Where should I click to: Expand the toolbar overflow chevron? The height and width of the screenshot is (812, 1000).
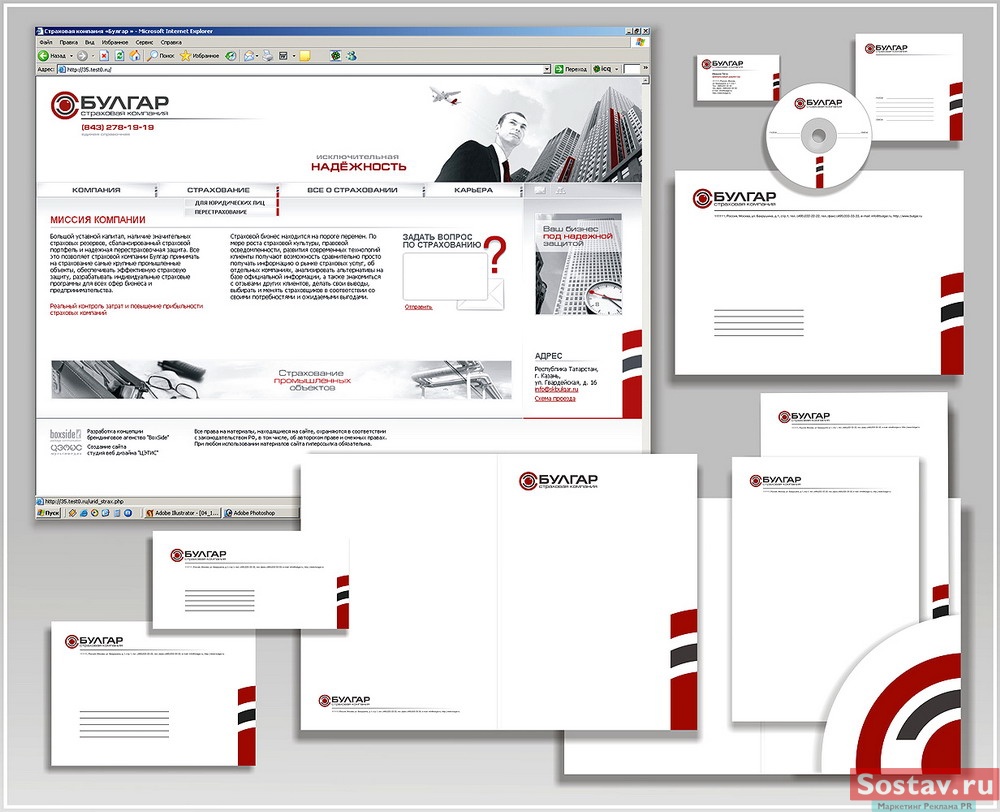coord(645,68)
